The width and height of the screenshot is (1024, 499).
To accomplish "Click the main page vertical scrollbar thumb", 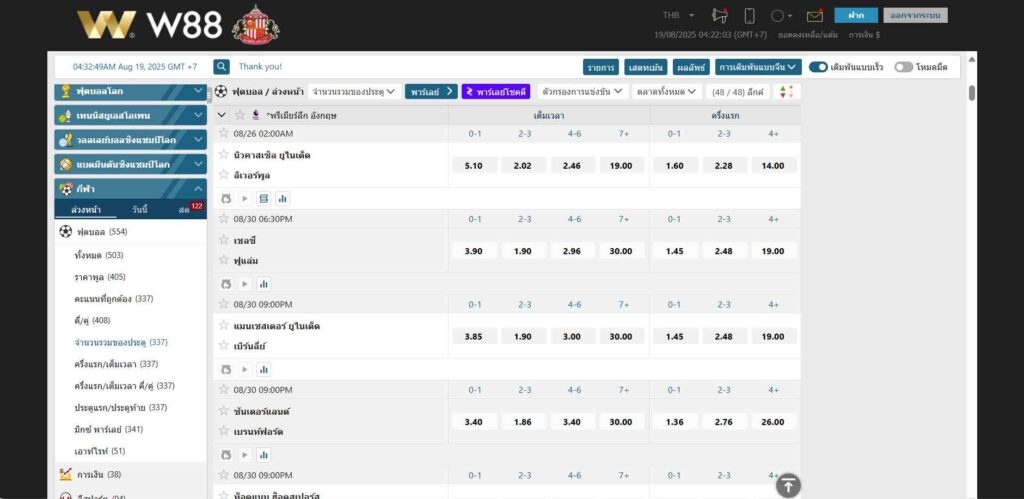I will pos(972,93).
